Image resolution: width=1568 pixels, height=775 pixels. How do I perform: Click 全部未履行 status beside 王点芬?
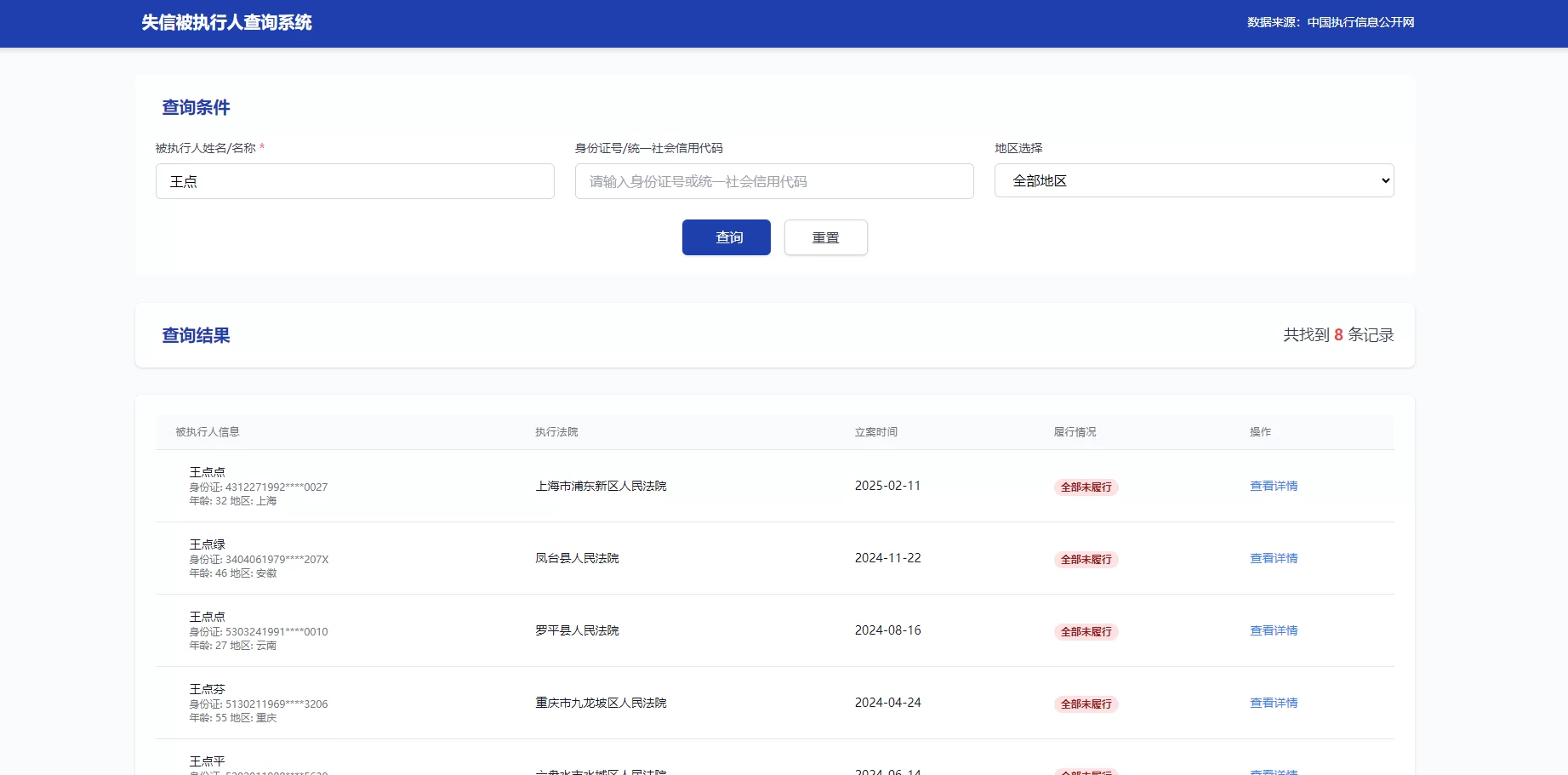tap(1086, 704)
